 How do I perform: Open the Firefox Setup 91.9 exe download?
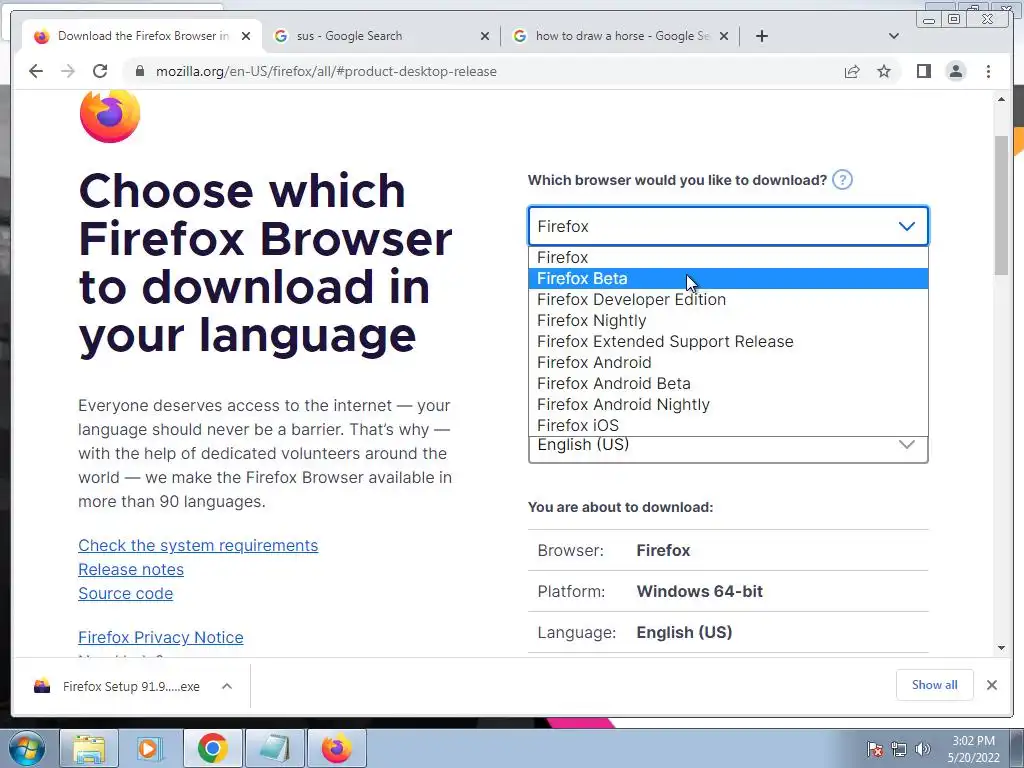(118, 686)
